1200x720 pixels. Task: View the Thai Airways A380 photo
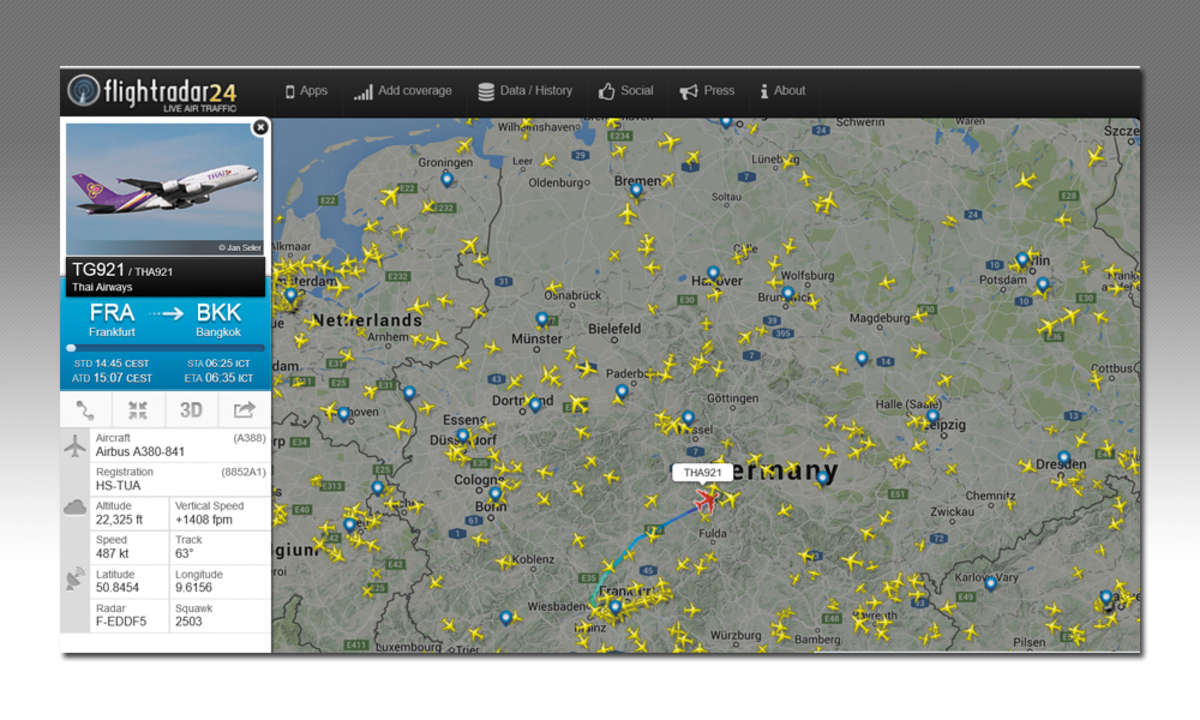[165, 189]
